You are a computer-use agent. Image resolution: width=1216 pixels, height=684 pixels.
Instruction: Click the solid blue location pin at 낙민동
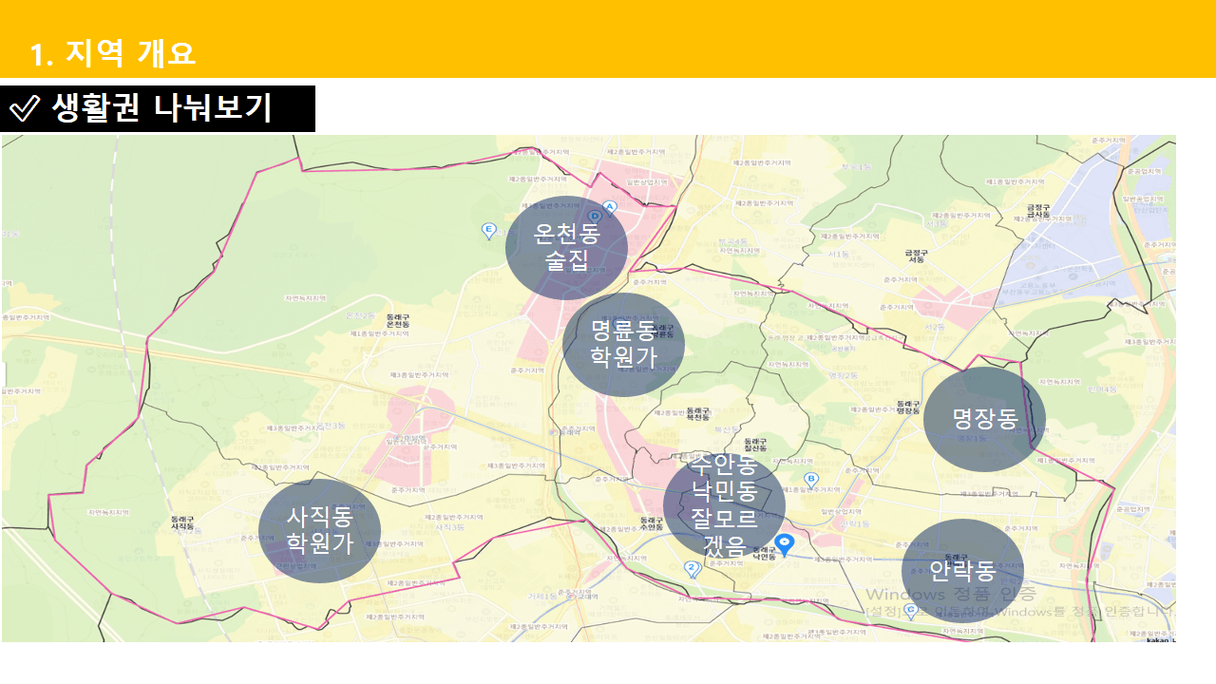pyautogui.click(x=785, y=545)
